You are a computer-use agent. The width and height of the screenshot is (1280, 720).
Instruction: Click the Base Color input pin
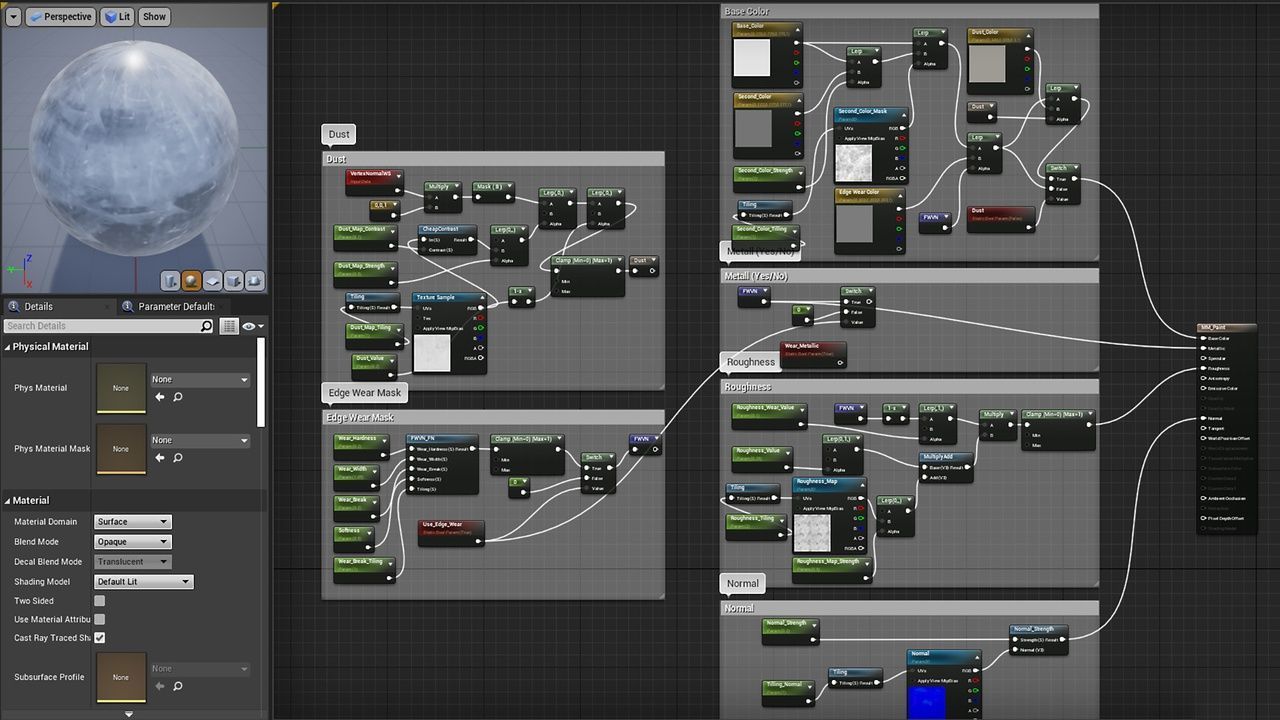tap(1203, 338)
